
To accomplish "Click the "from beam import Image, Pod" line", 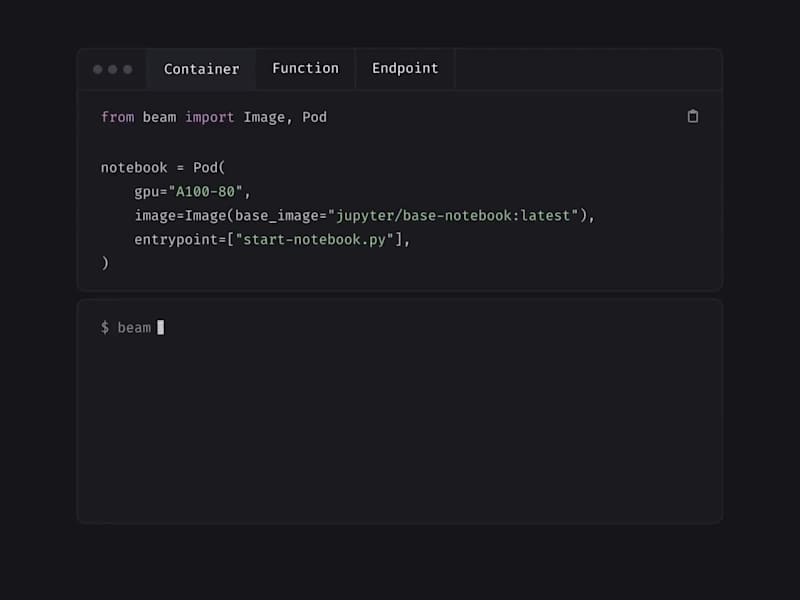I will tap(214, 117).
